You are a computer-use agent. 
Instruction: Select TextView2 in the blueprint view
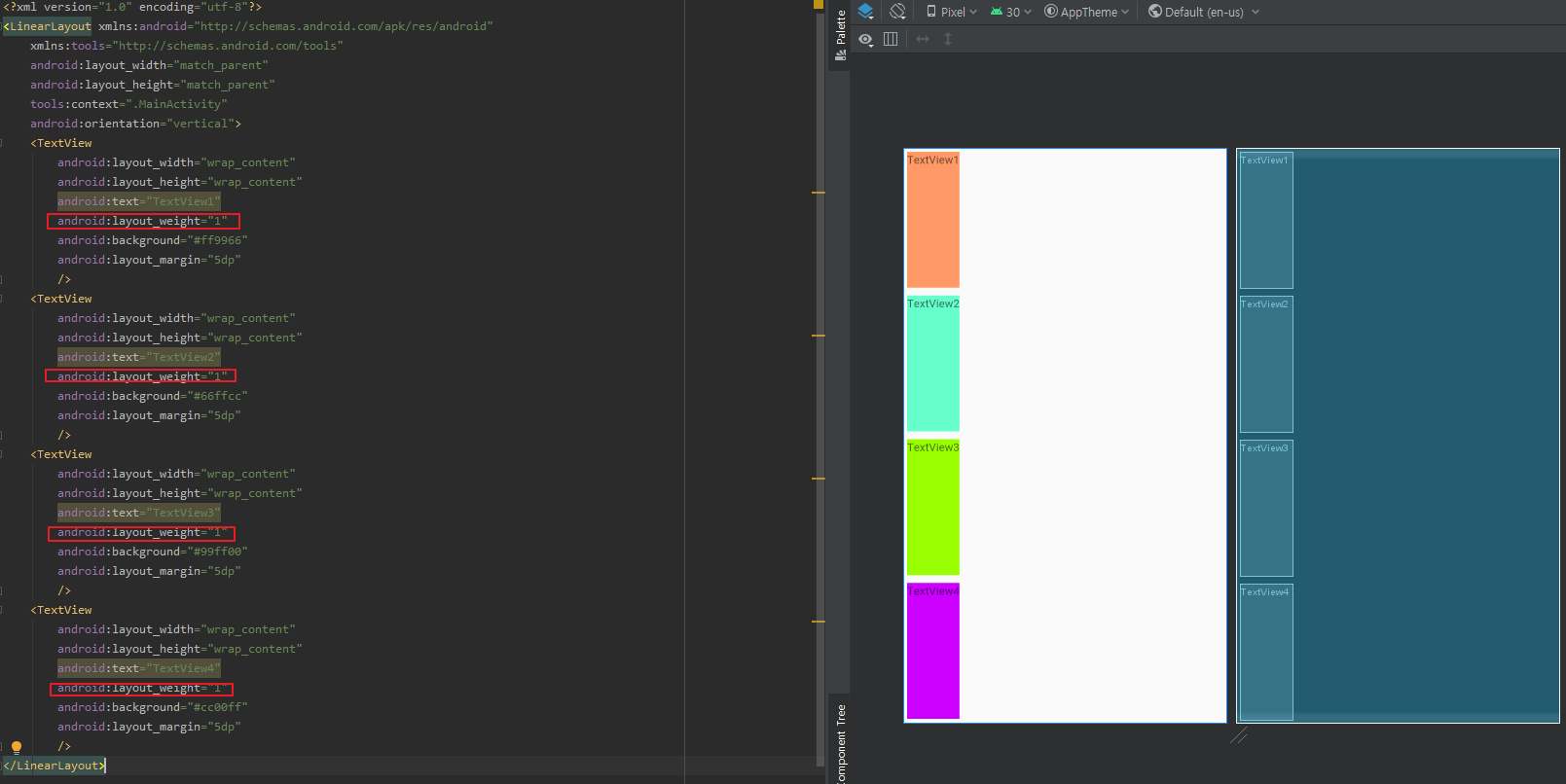pos(1266,365)
